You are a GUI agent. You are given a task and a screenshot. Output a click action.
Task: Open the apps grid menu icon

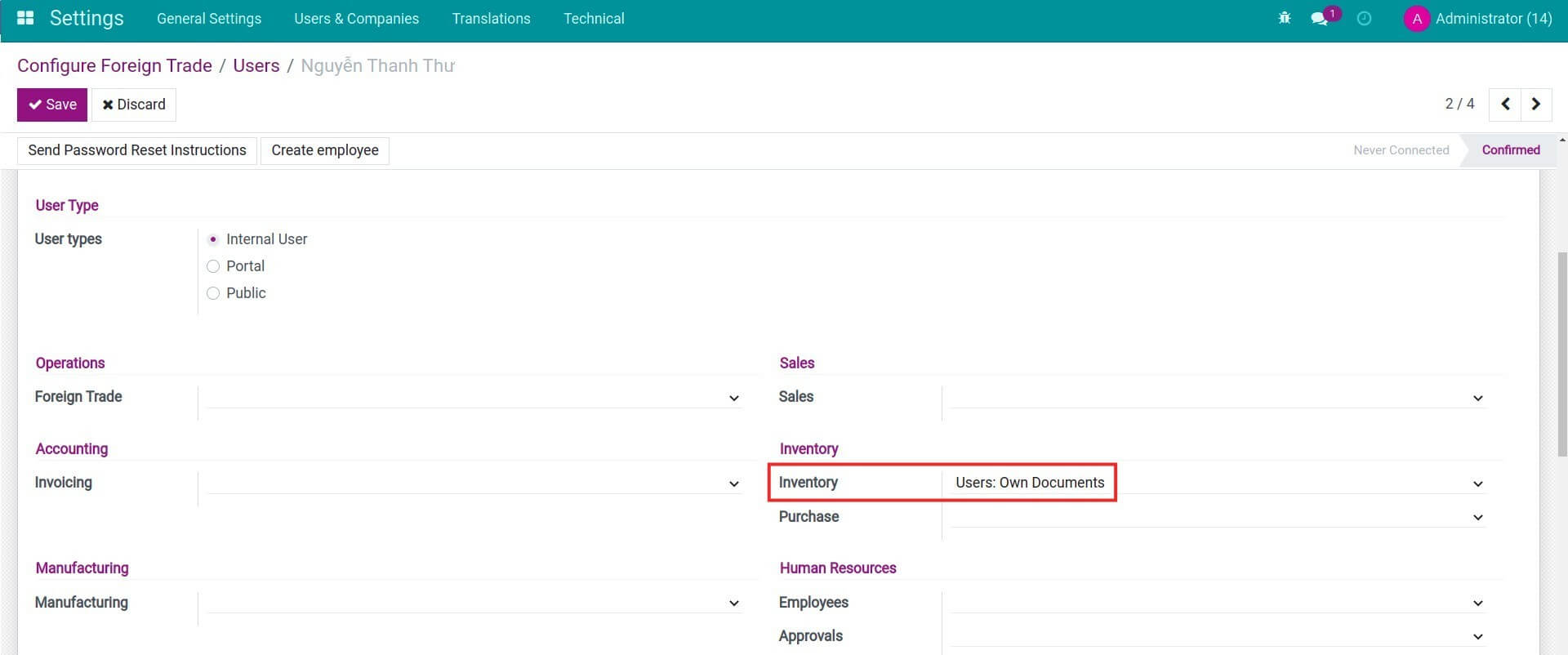[x=25, y=18]
